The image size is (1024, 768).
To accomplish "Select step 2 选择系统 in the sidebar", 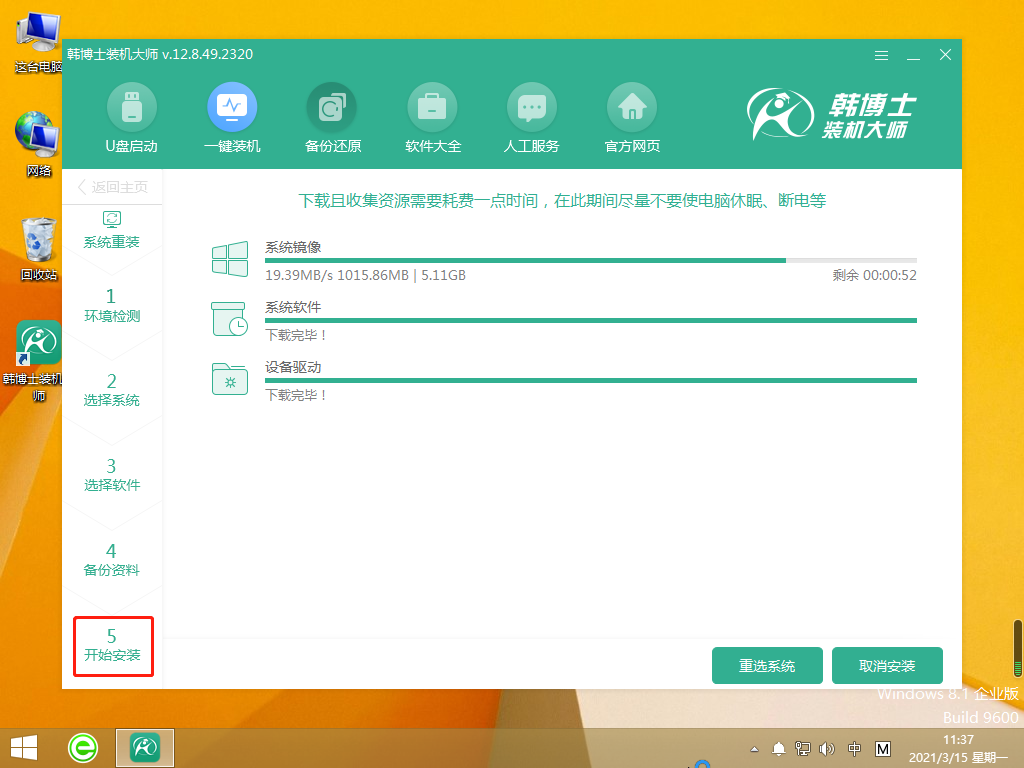I will 112,388.
